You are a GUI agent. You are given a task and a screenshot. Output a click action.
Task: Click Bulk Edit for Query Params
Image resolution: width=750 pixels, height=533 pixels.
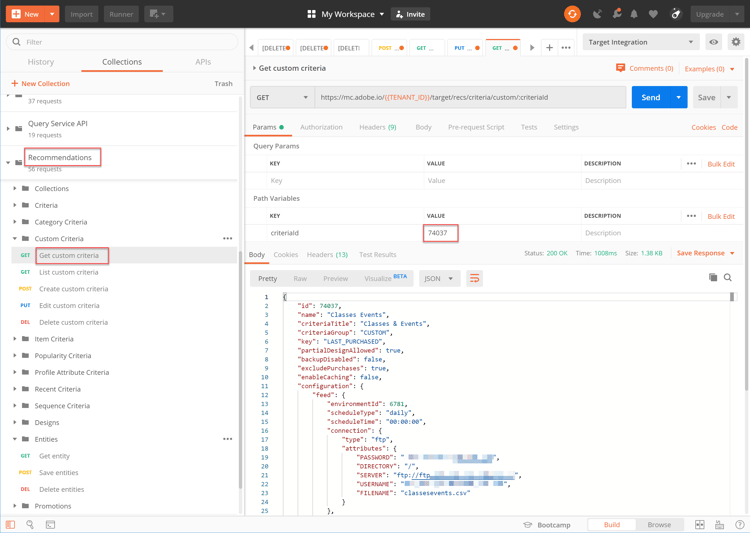tap(721, 164)
